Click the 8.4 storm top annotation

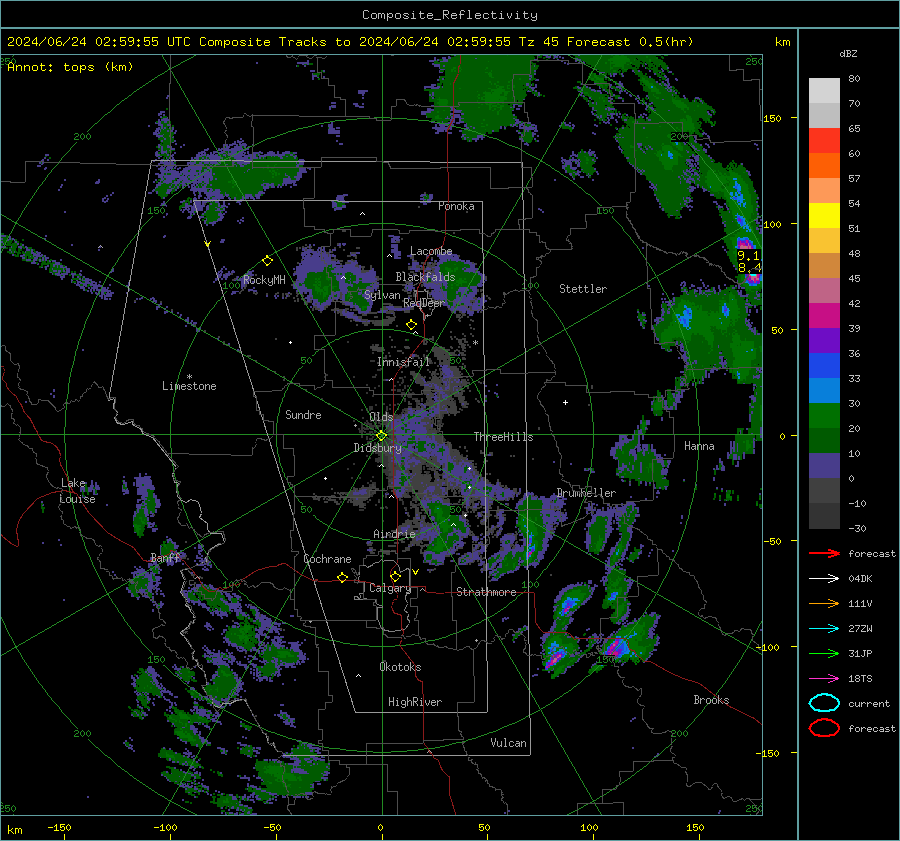(x=750, y=268)
